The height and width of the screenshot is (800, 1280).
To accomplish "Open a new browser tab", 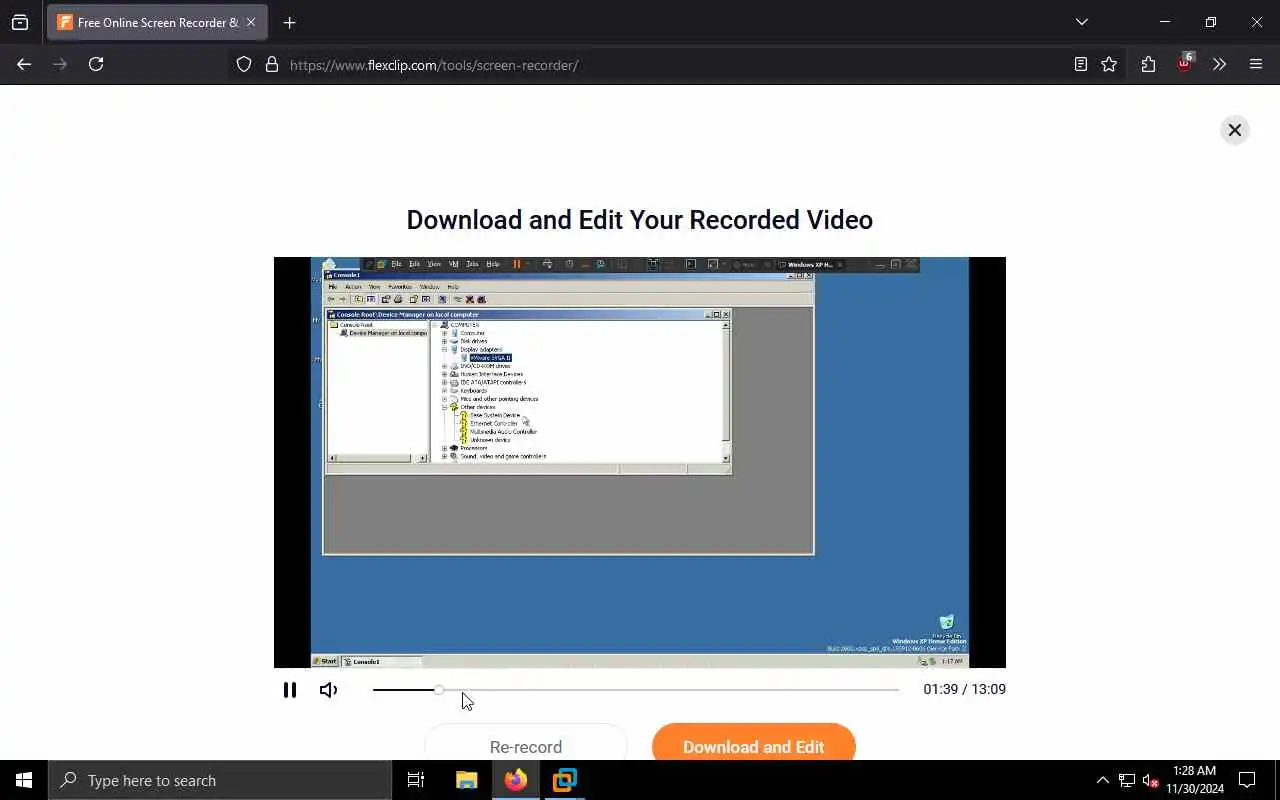I will tap(290, 22).
